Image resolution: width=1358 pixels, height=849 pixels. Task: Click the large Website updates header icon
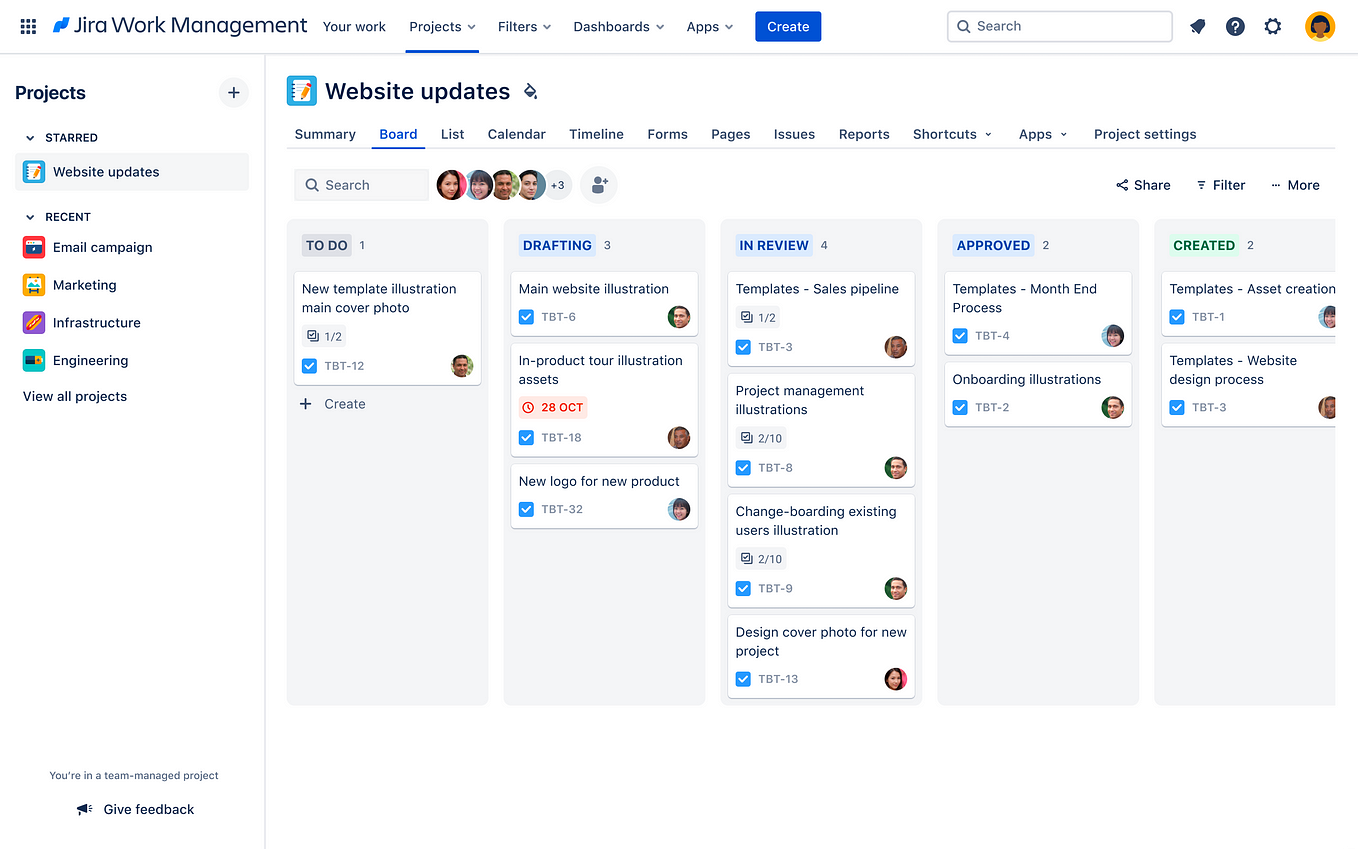(x=301, y=91)
